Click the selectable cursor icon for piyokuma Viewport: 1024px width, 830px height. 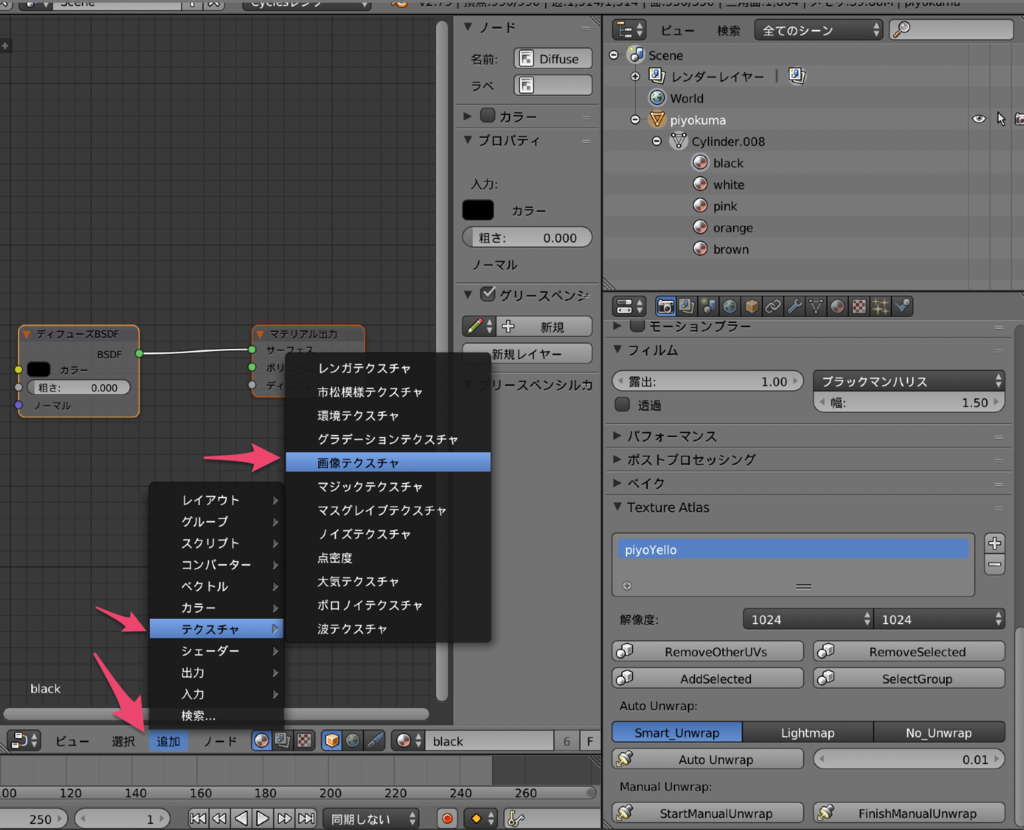click(x=1000, y=120)
